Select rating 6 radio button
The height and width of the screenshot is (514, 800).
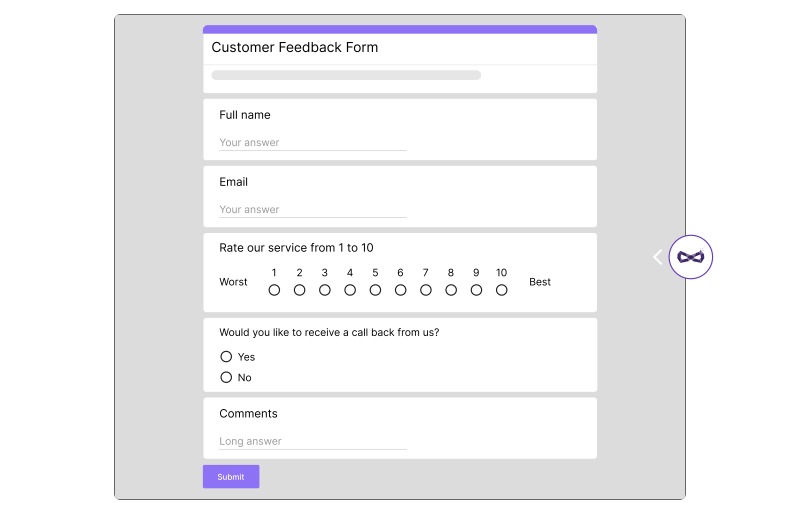401,290
